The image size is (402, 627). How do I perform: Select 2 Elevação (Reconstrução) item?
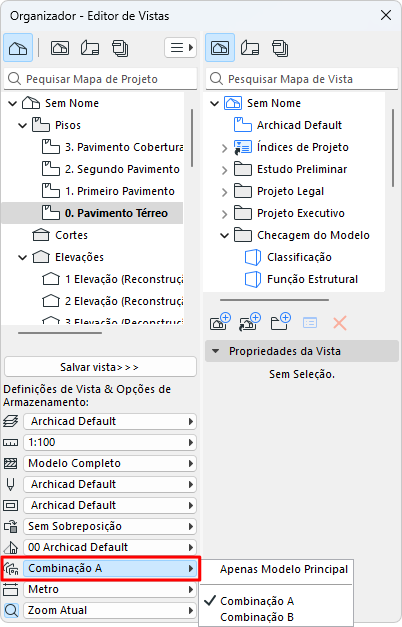coord(112,301)
